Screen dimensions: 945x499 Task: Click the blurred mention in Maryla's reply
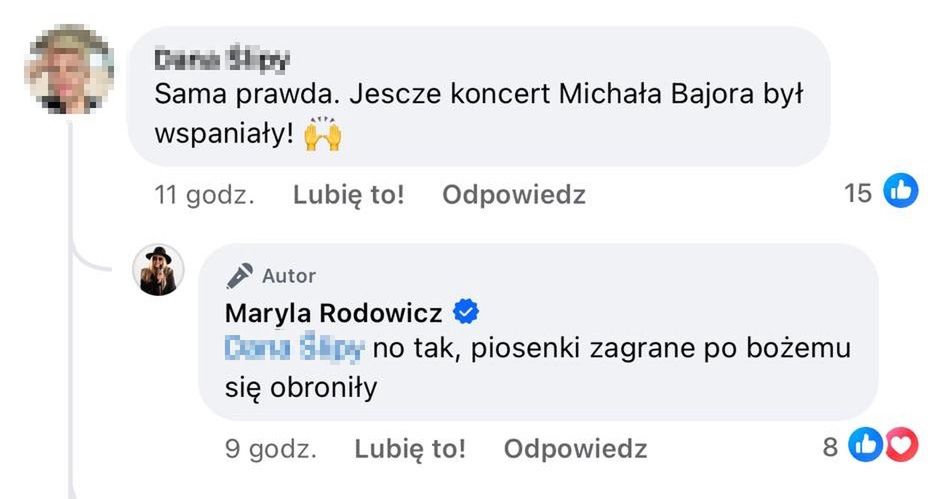click(296, 349)
